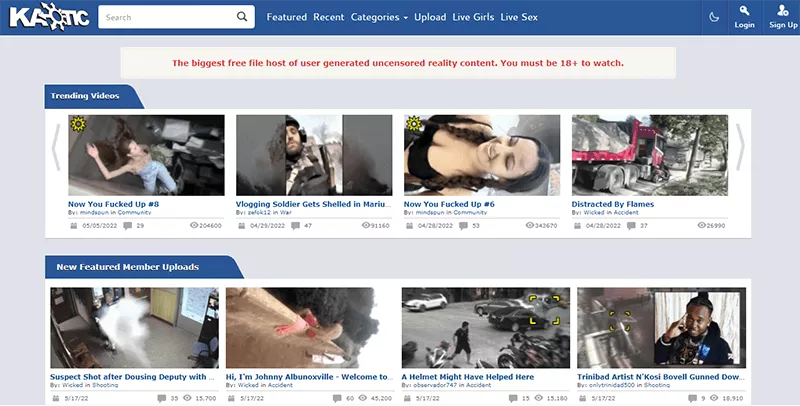Click comment icon under A Helmet Might Have Helped

click(x=512, y=398)
